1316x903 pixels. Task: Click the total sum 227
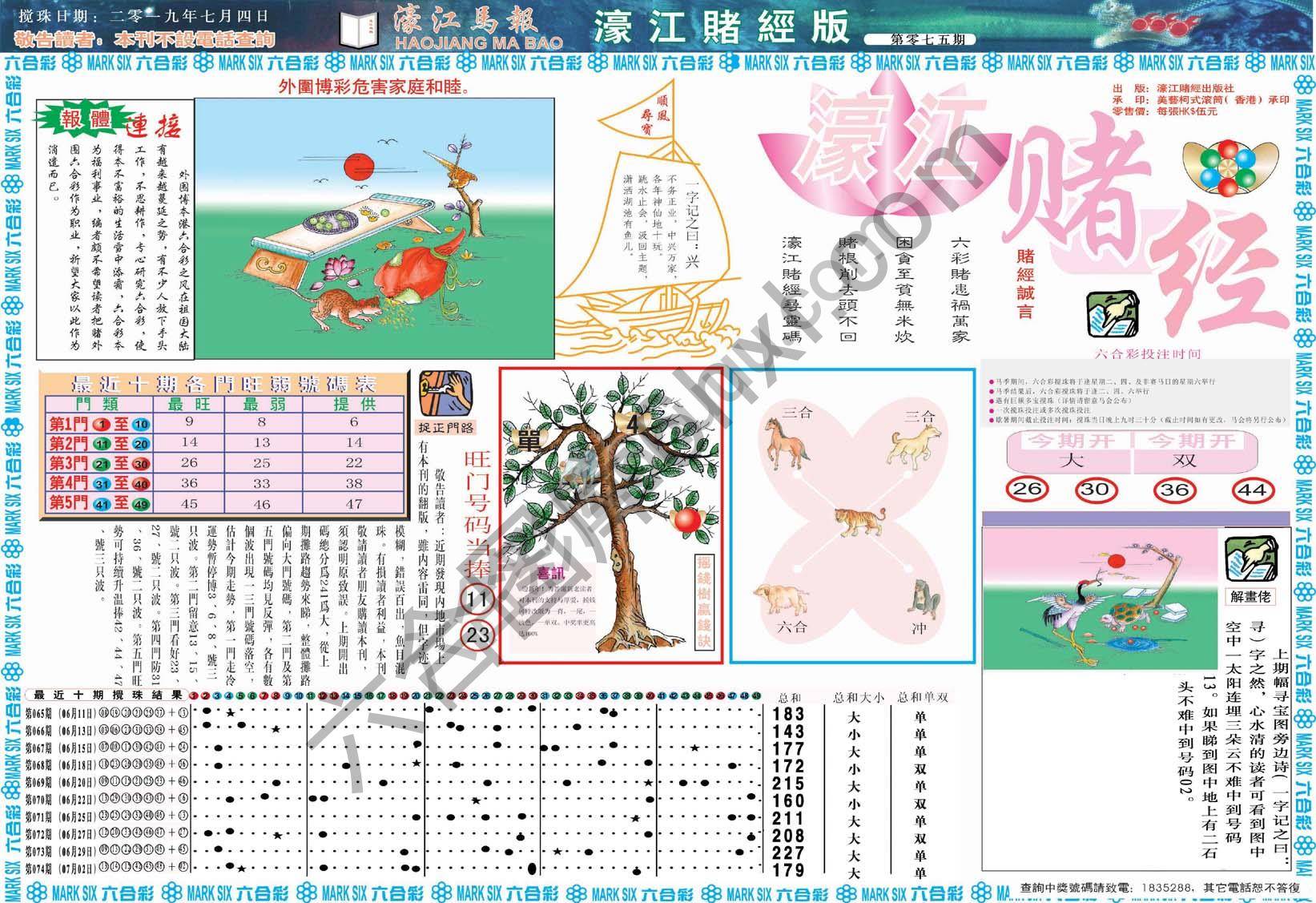789,853
